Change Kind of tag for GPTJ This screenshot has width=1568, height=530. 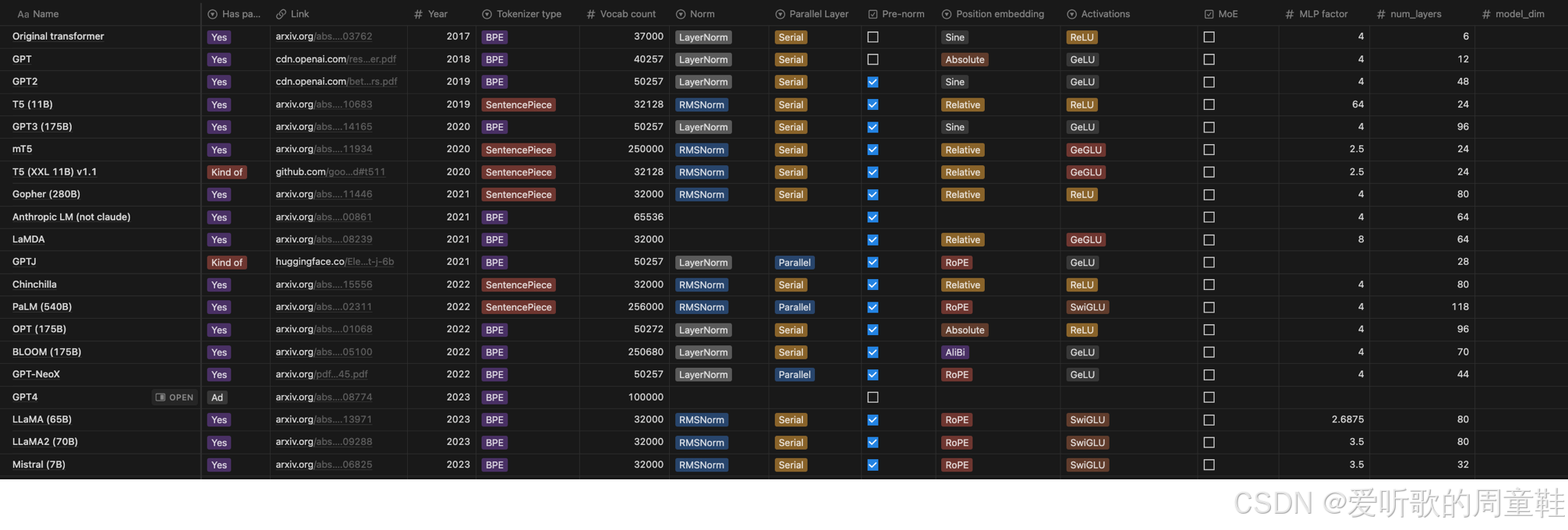[227, 263]
